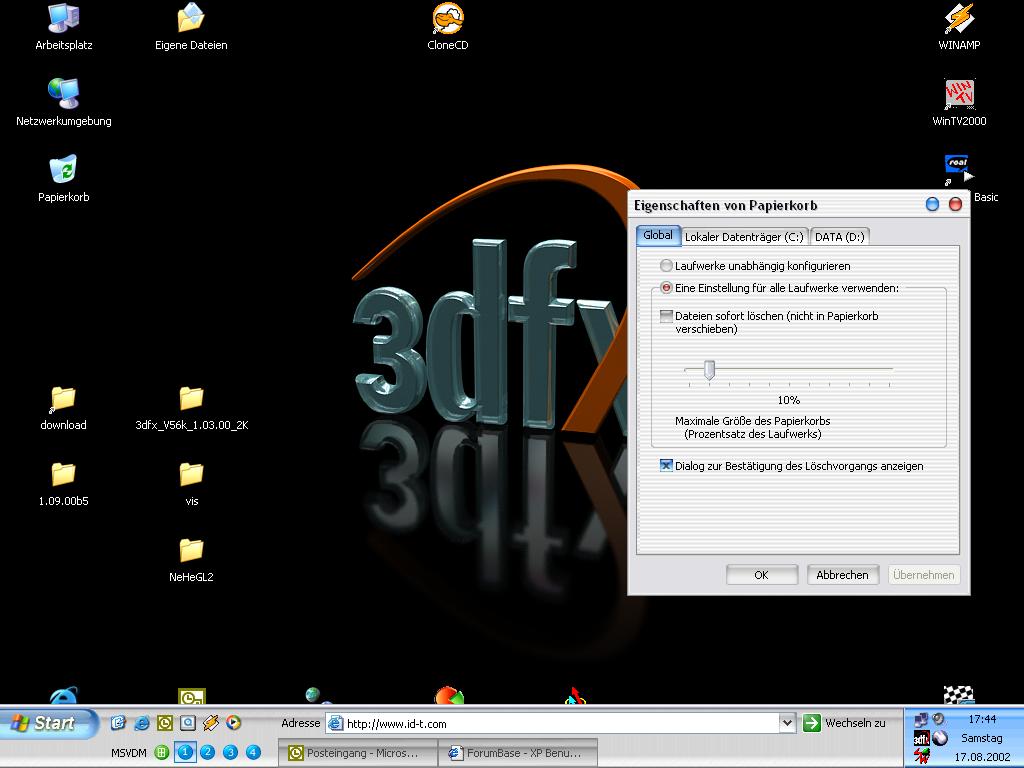
Task: Click Show Desktop quick launch icon
Action: coord(118,723)
